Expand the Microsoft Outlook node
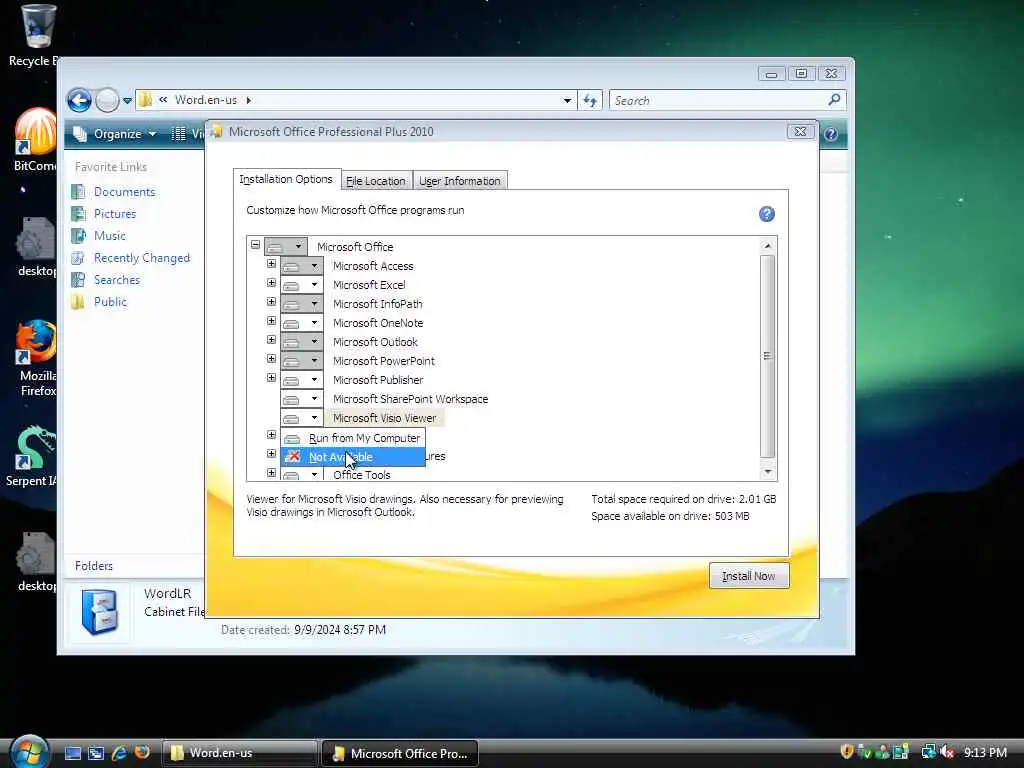 click(272, 340)
